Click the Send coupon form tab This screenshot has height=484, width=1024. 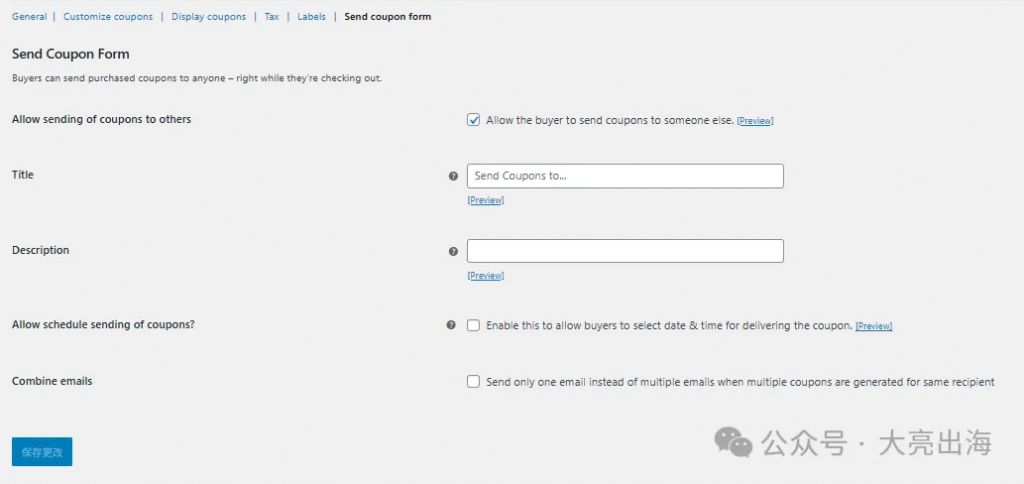(x=387, y=17)
